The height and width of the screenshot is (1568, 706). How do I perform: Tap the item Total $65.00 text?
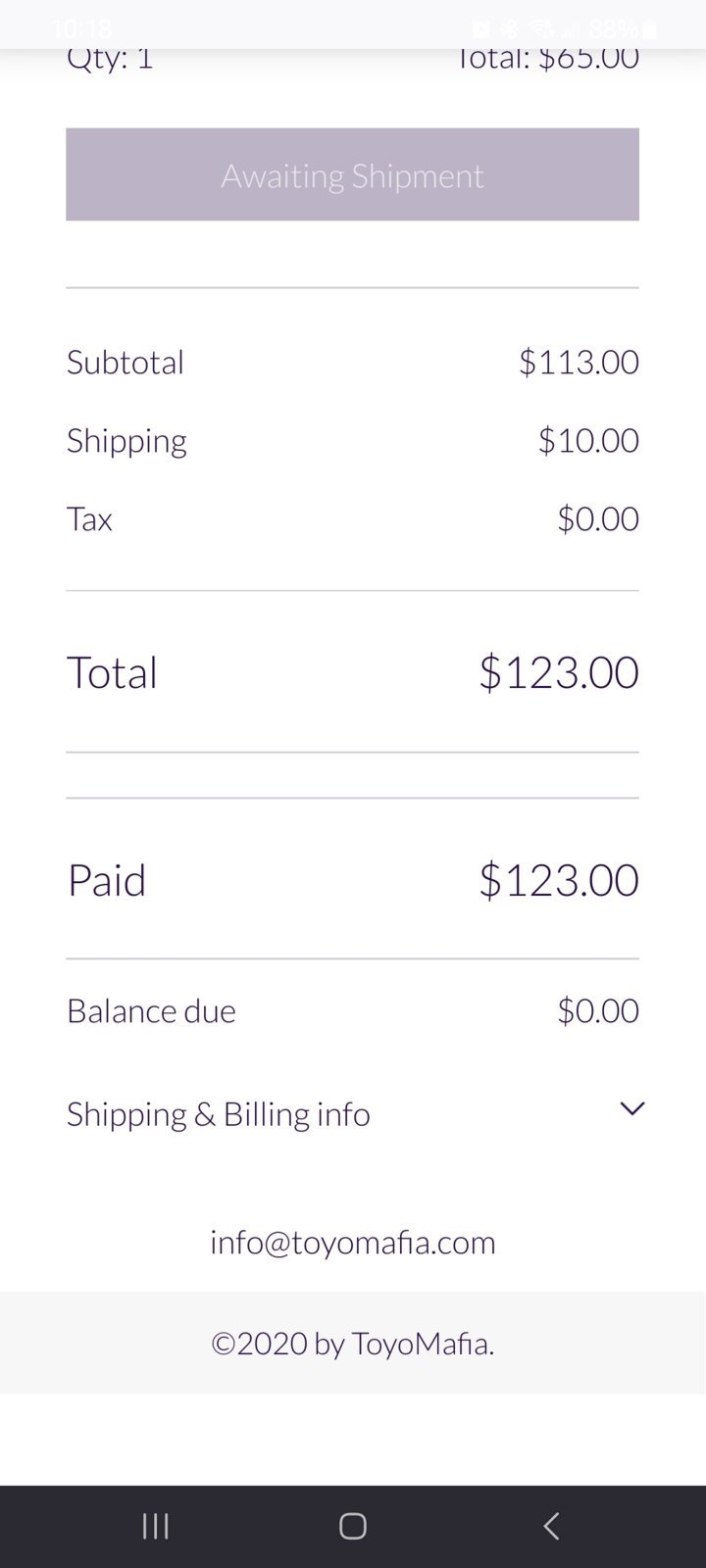tap(547, 59)
